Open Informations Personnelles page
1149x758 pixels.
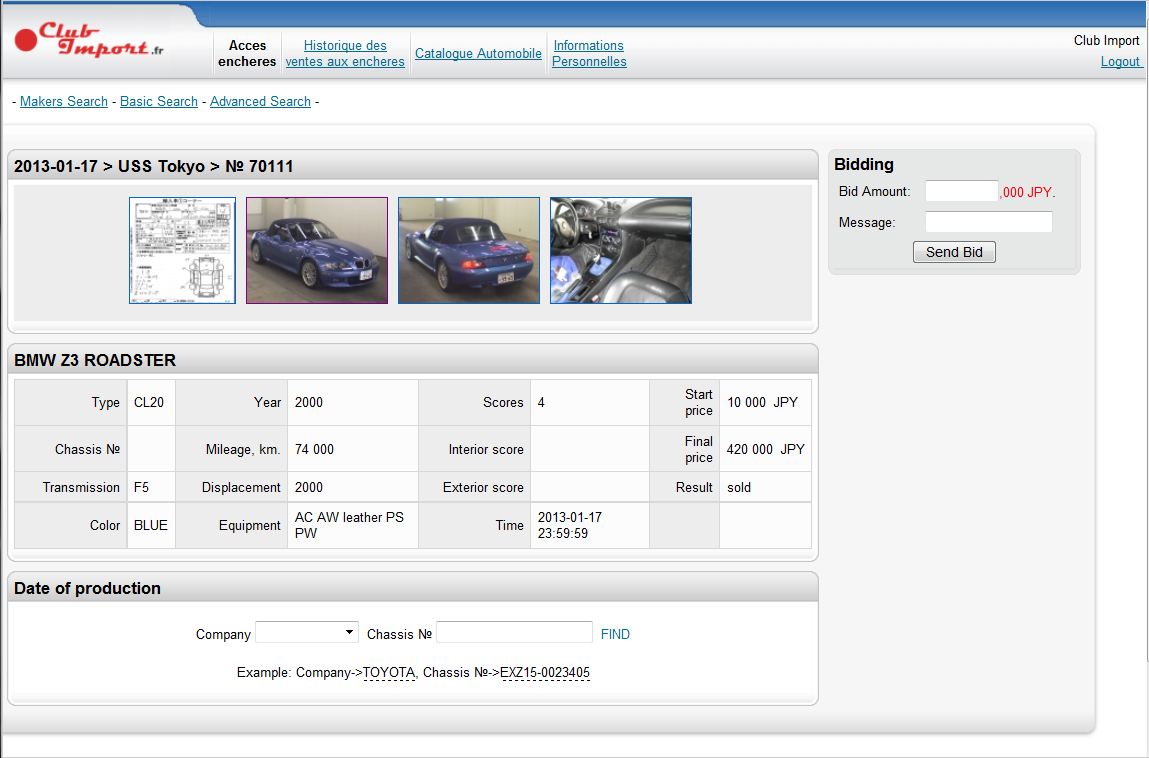589,53
